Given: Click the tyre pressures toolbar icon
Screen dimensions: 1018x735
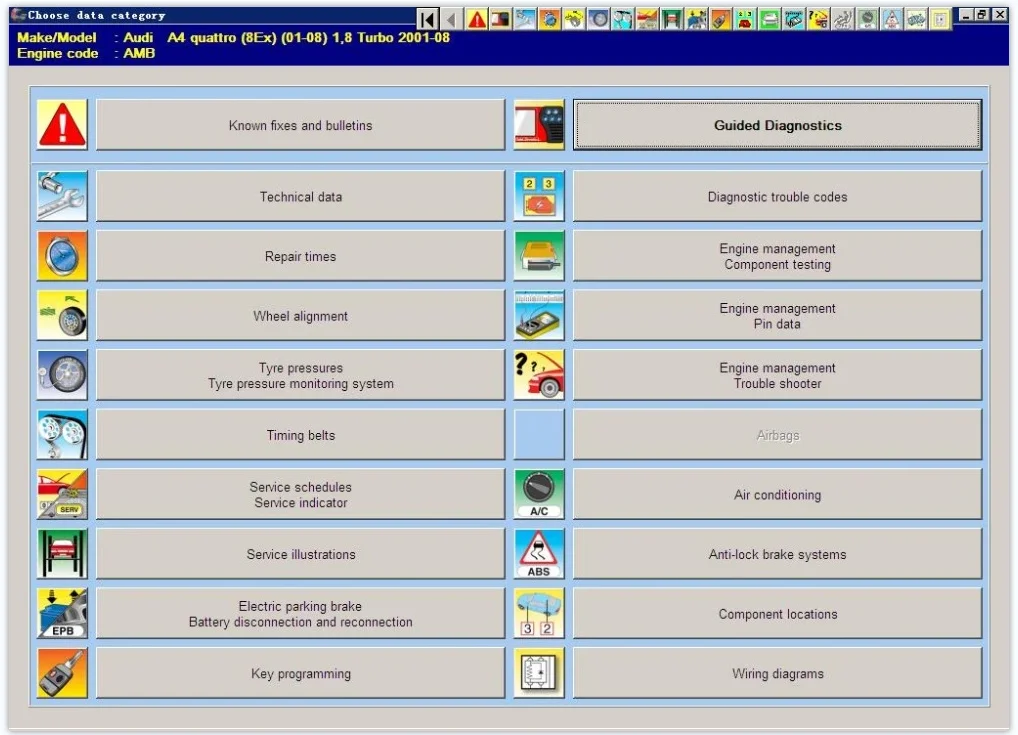Looking at the screenshot, I should [x=598, y=19].
